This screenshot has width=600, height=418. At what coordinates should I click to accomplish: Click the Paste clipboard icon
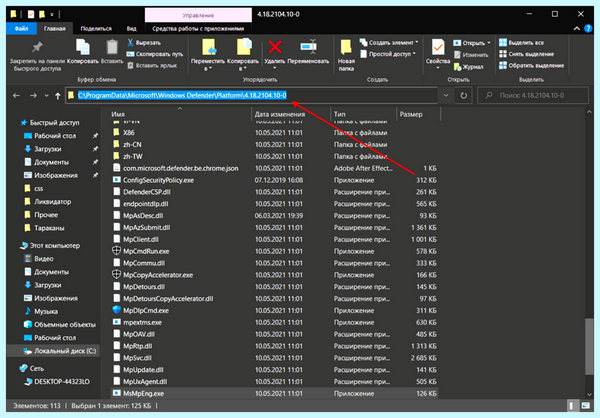112,47
